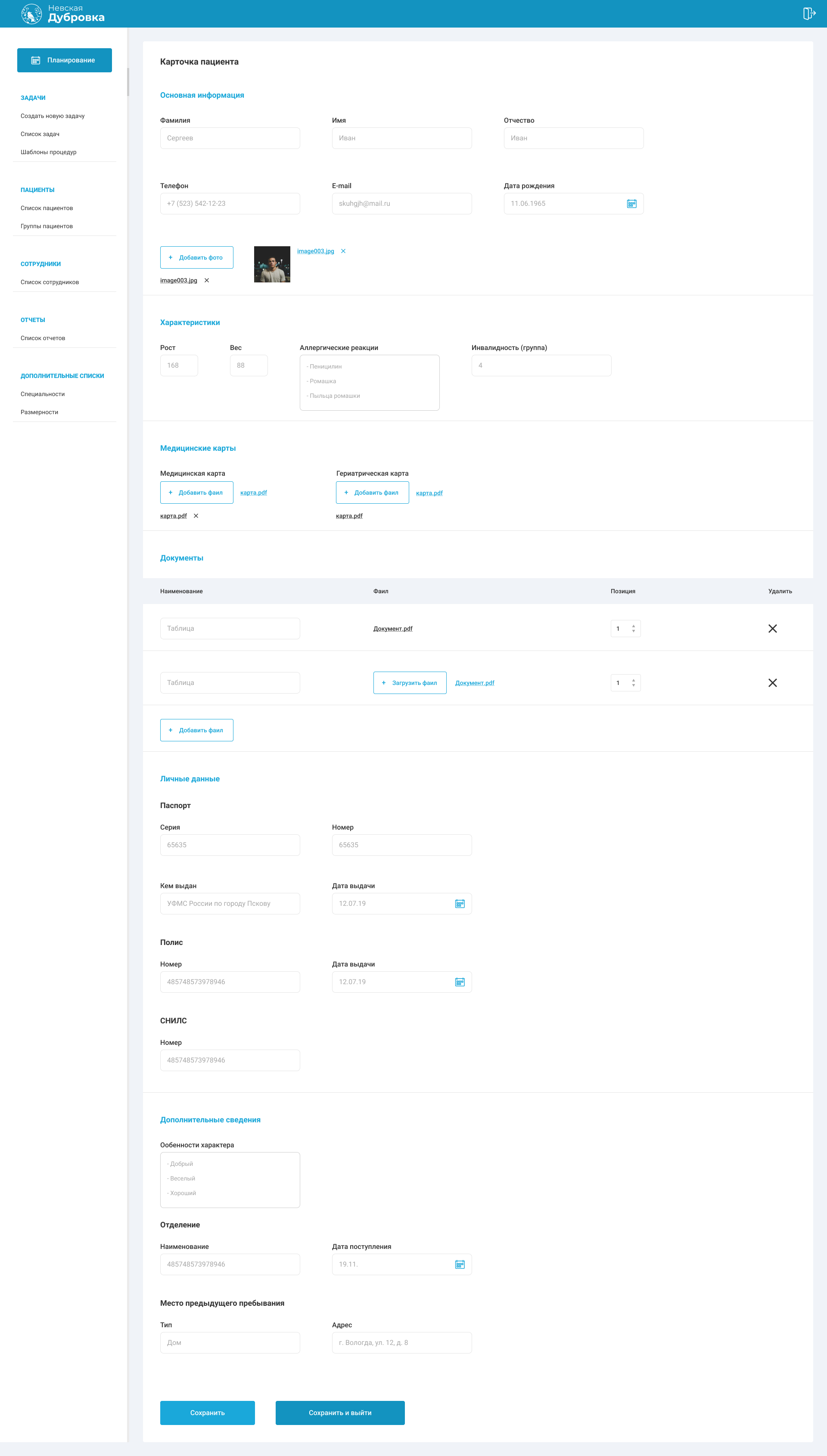
Task: Click the Добавить фото button
Action: [x=196, y=258]
